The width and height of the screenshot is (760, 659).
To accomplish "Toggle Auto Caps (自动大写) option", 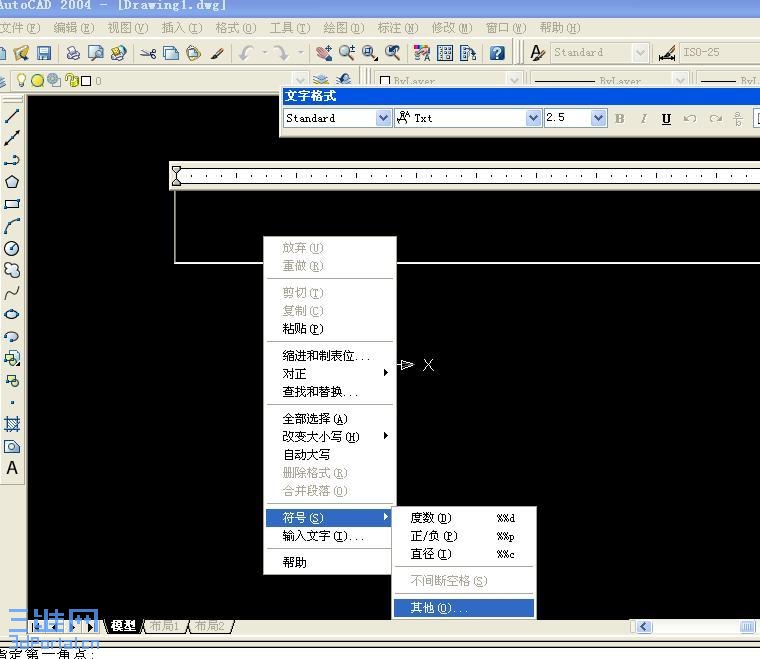I will click(306, 455).
